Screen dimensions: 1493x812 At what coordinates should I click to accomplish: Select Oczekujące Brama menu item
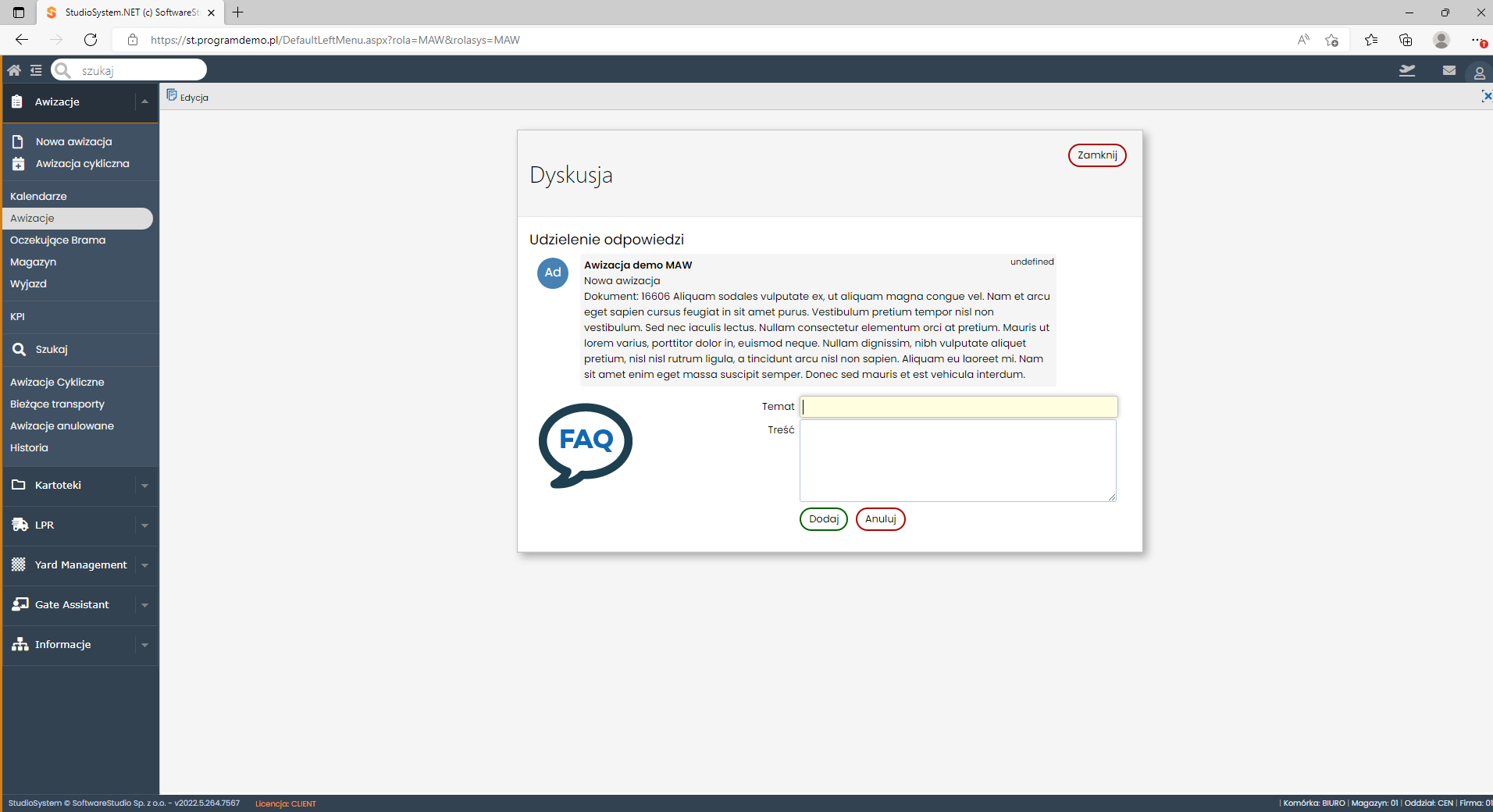point(58,240)
